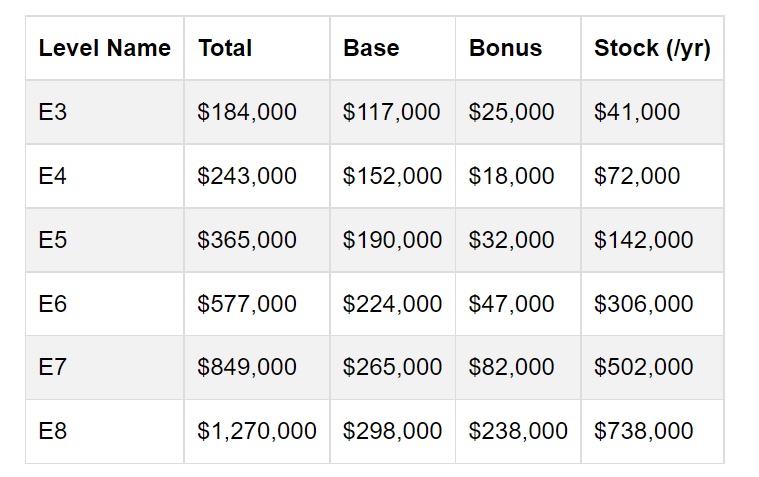
Task: Click the $41,000 stock cell
Action: click(x=637, y=112)
